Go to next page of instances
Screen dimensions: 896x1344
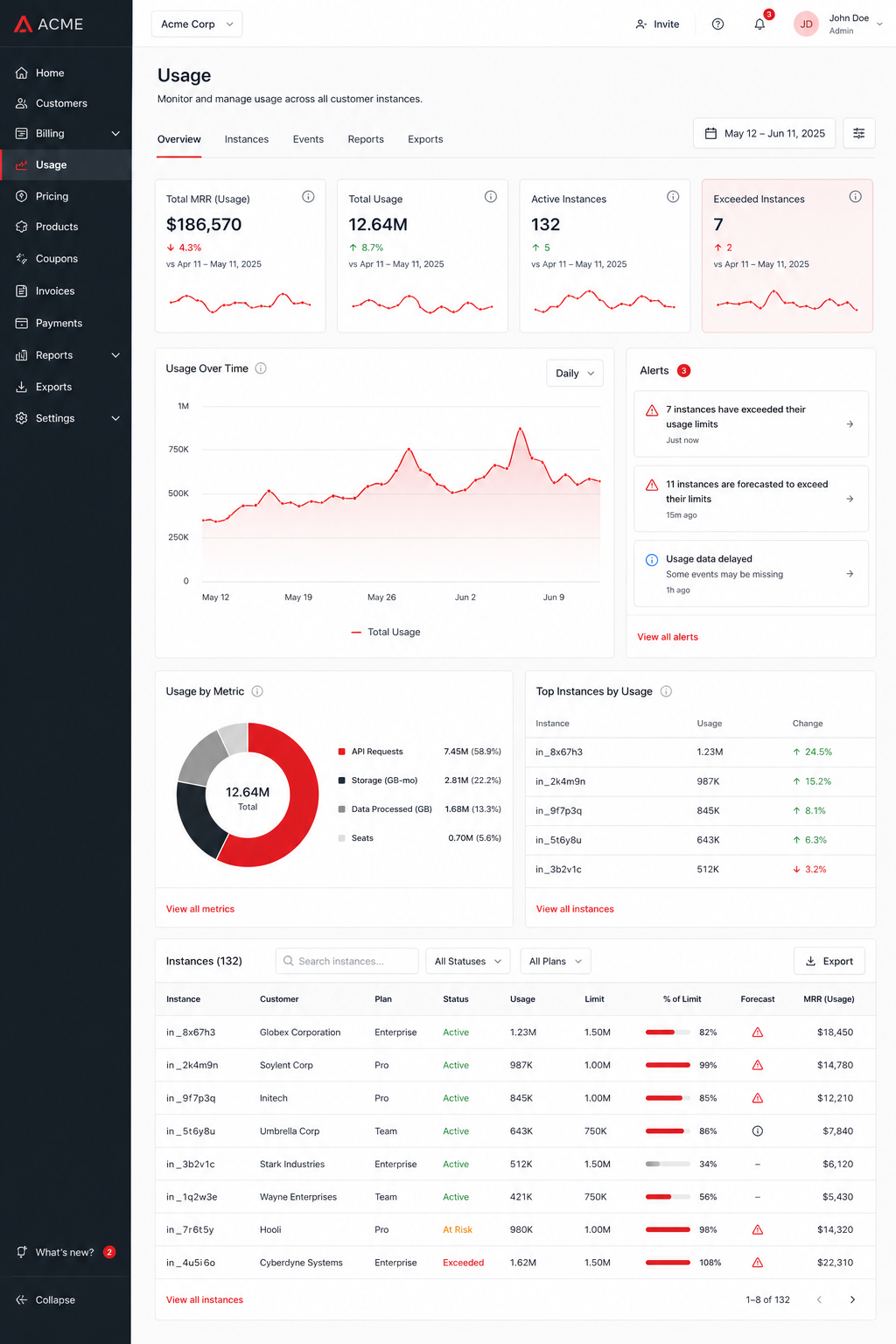(x=852, y=1300)
